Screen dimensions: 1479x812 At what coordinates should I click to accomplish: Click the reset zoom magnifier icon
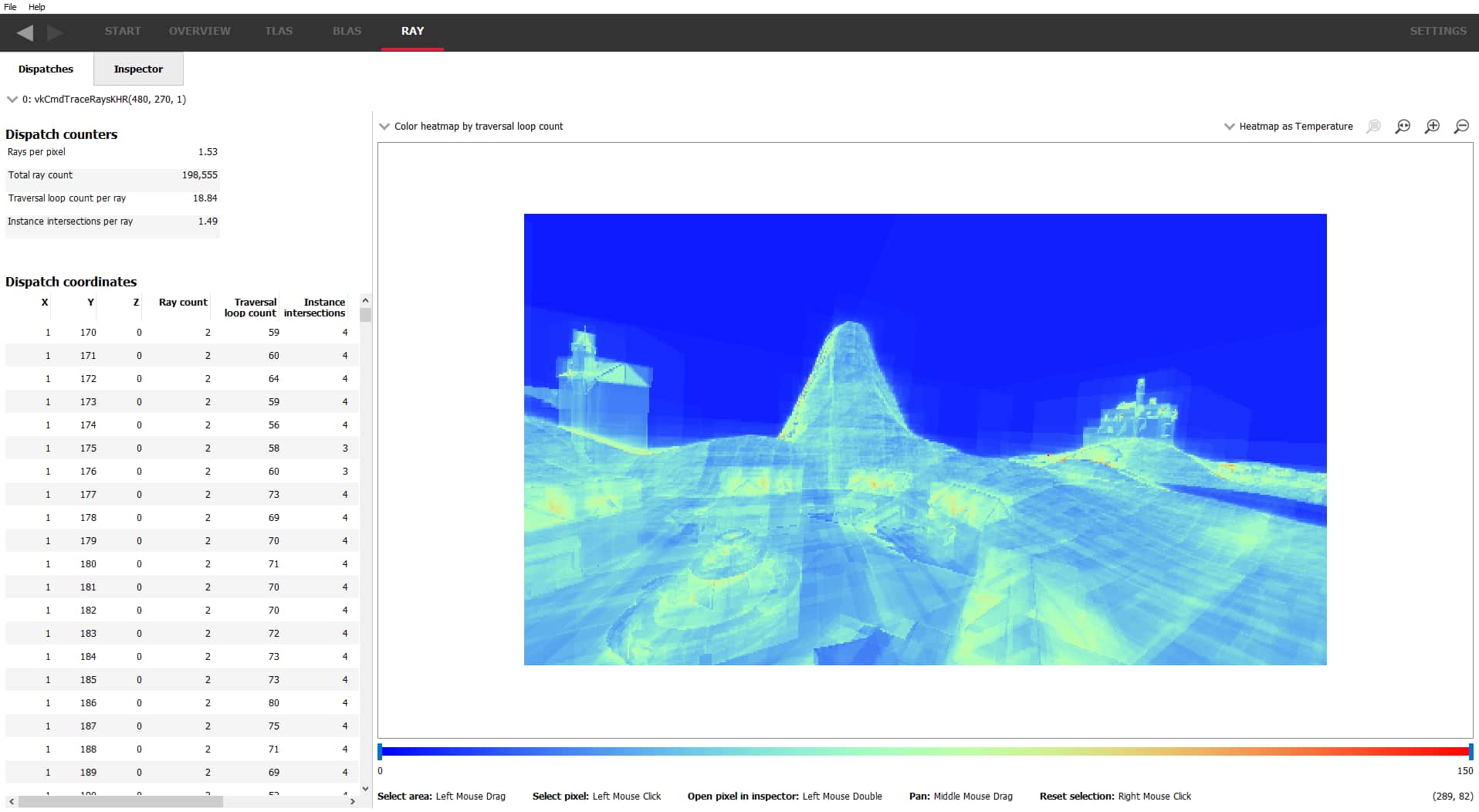pos(1403,127)
